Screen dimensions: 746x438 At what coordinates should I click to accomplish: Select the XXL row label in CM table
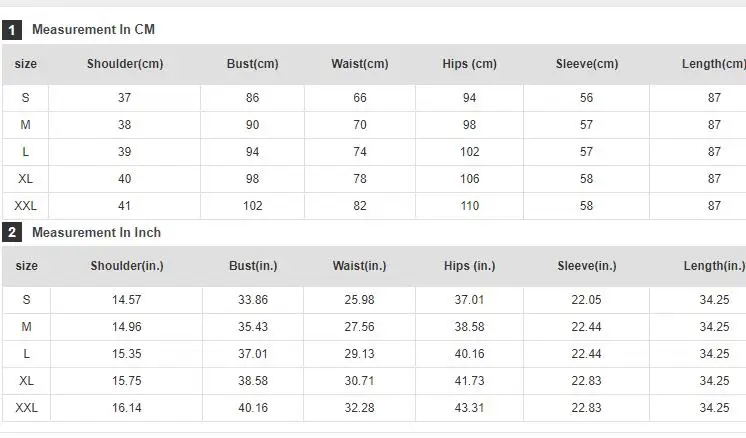26,206
